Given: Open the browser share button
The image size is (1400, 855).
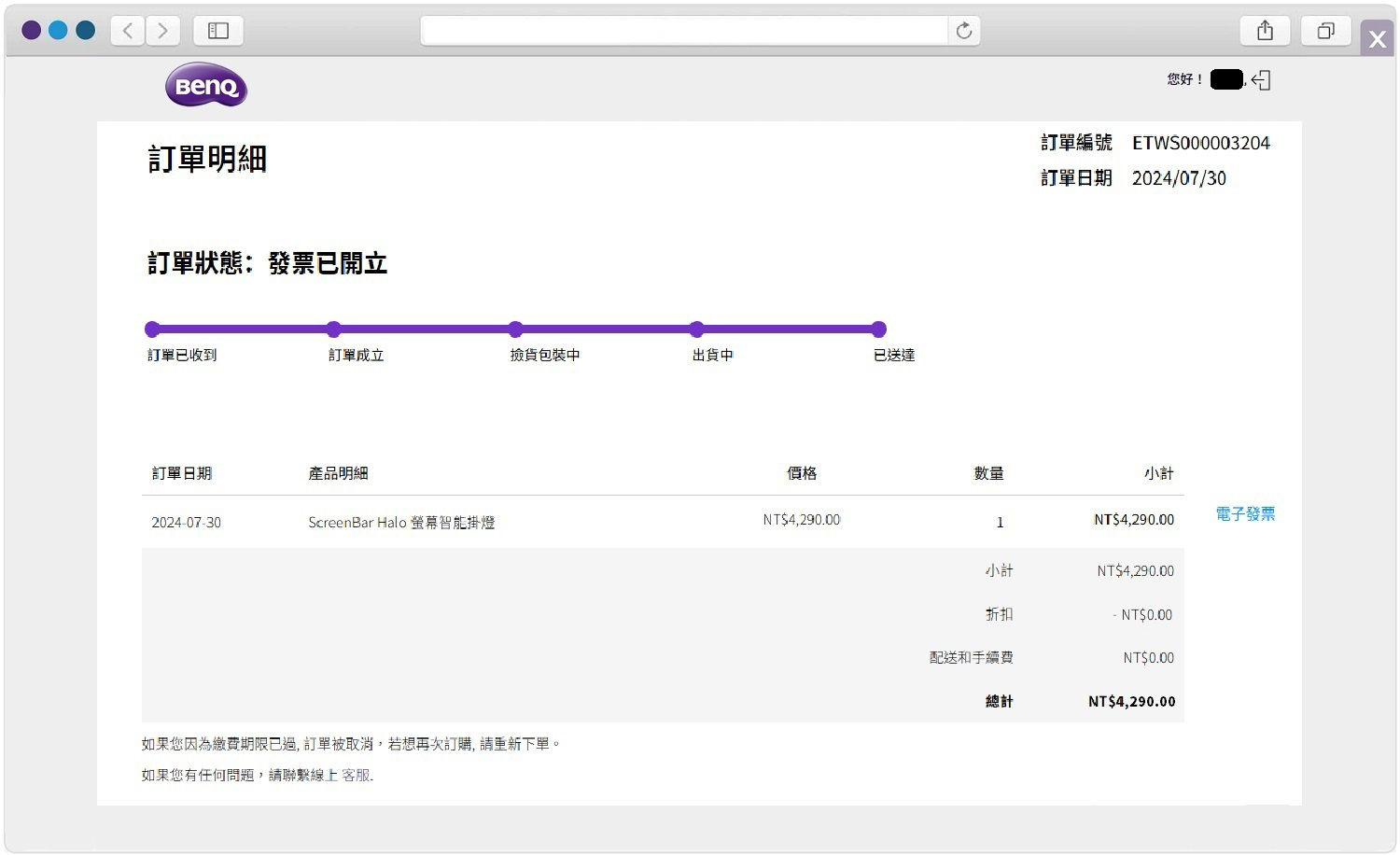Looking at the screenshot, I should [1265, 31].
